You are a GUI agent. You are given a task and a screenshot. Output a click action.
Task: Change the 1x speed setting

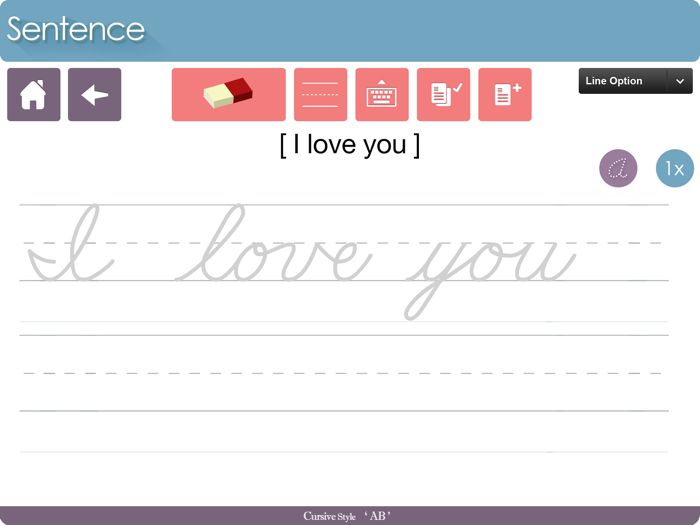coord(675,168)
